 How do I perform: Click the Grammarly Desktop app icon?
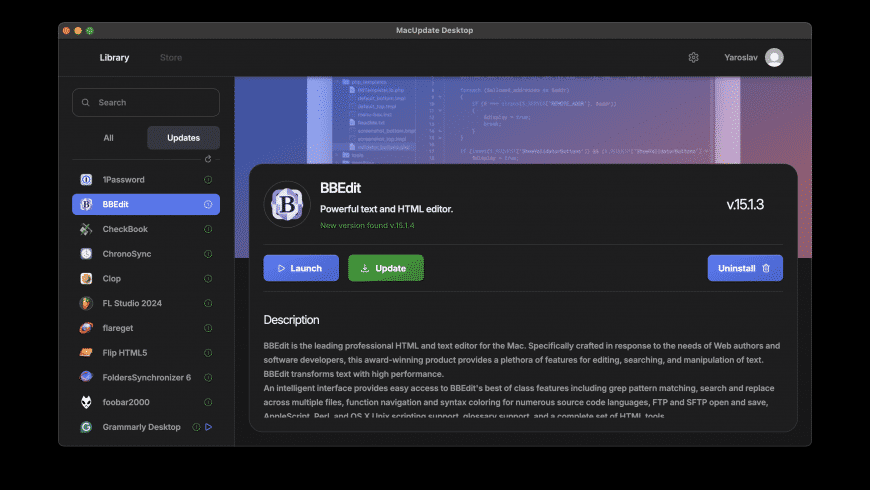click(86, 427)
